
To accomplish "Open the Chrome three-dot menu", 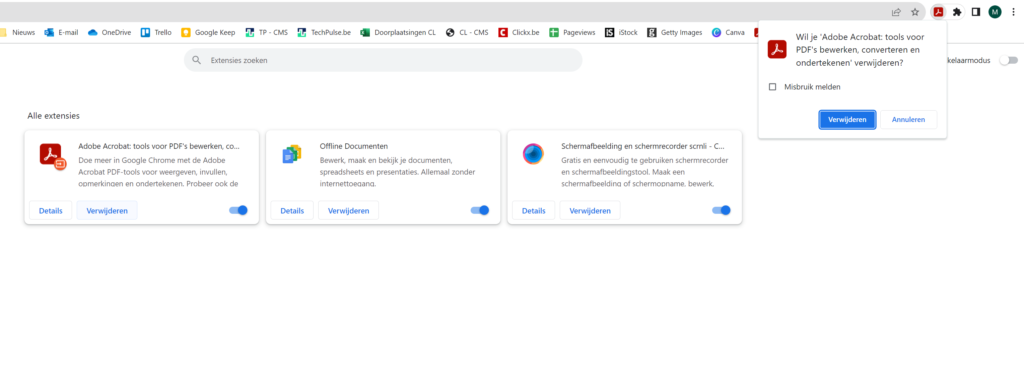I will pyautogui.click(x=1013, y=12).
